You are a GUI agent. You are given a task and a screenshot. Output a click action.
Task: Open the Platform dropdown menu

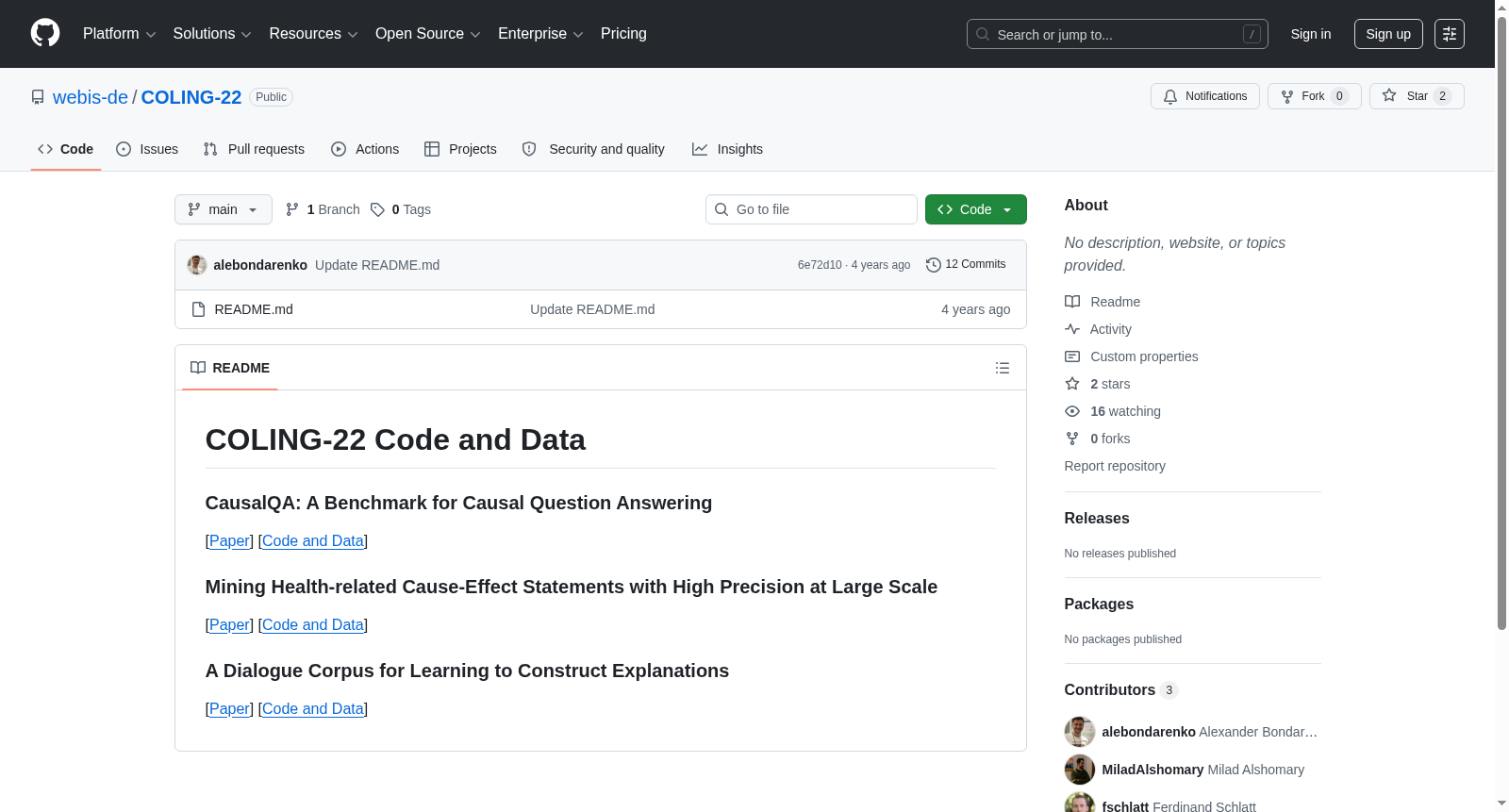[119, 34]
